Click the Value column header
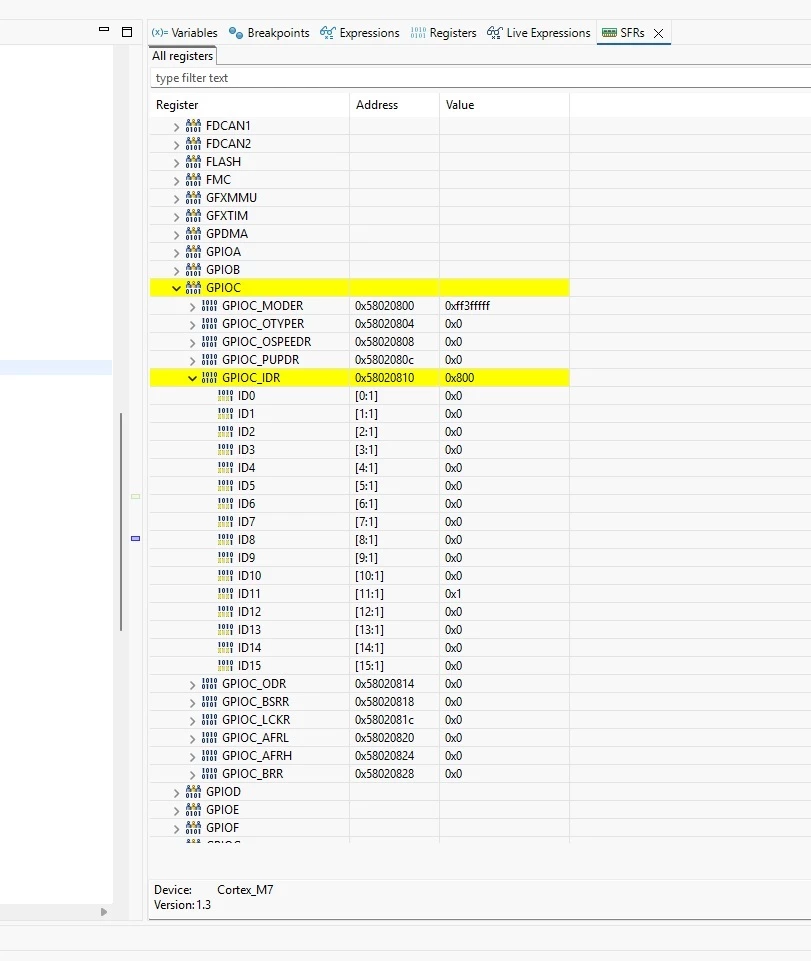 click(504, 105)
